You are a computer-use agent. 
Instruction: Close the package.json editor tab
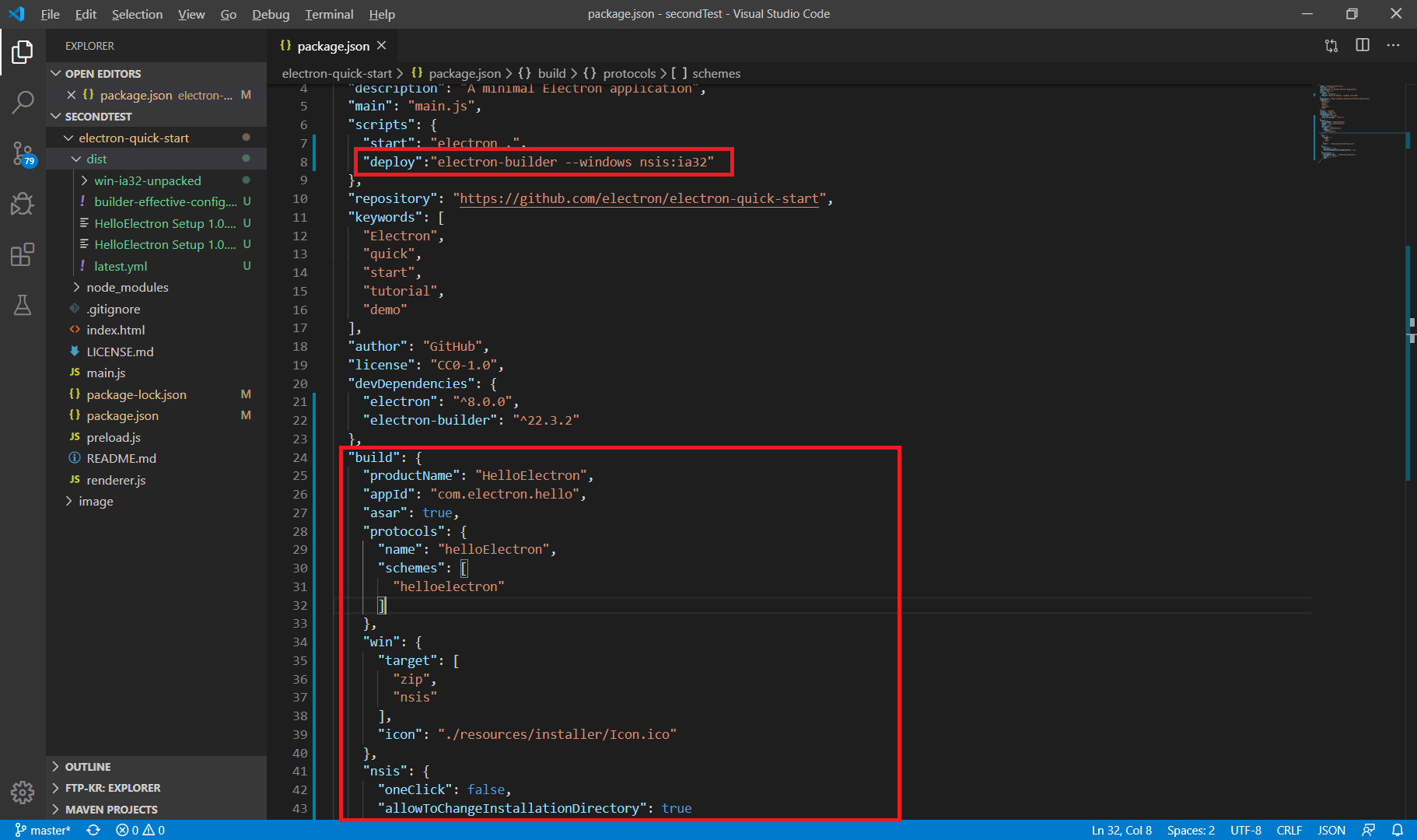381,46
